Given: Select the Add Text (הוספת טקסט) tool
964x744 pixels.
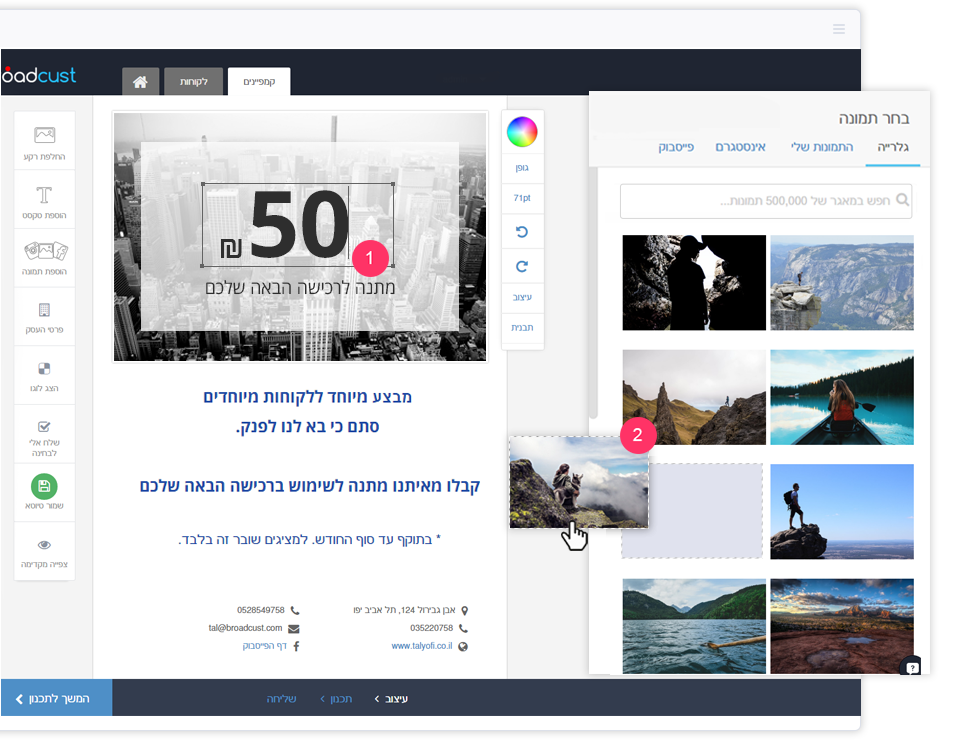Looking at the screenshot, I should click(44, 194).
